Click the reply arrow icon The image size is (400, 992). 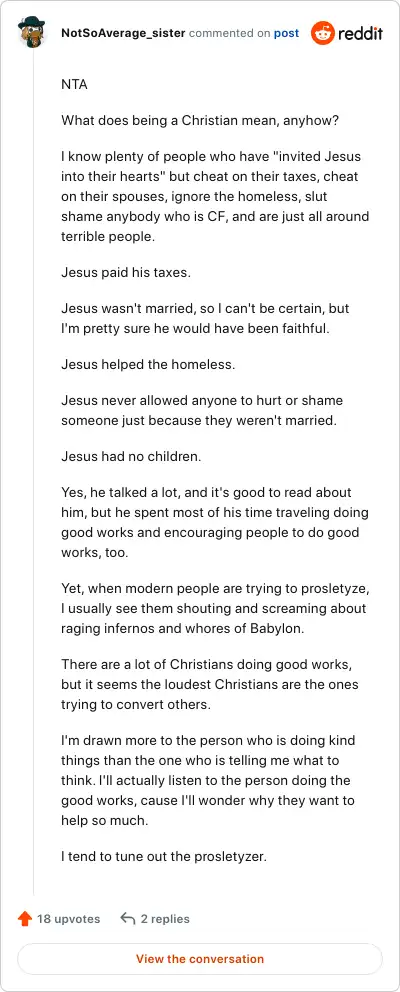[128, 919]
